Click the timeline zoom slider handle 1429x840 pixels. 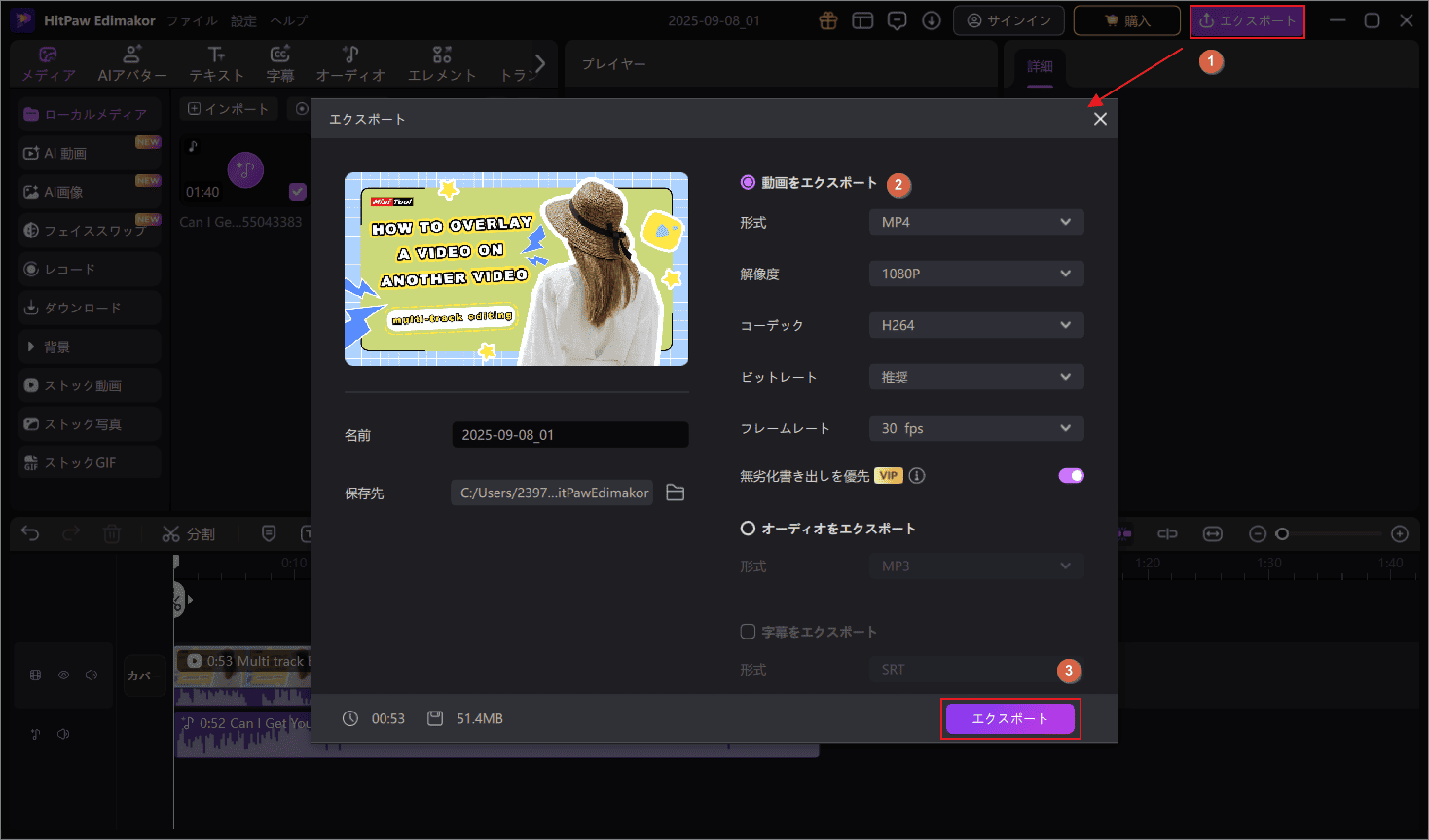pyautogui.click(x=1282, y=533)
